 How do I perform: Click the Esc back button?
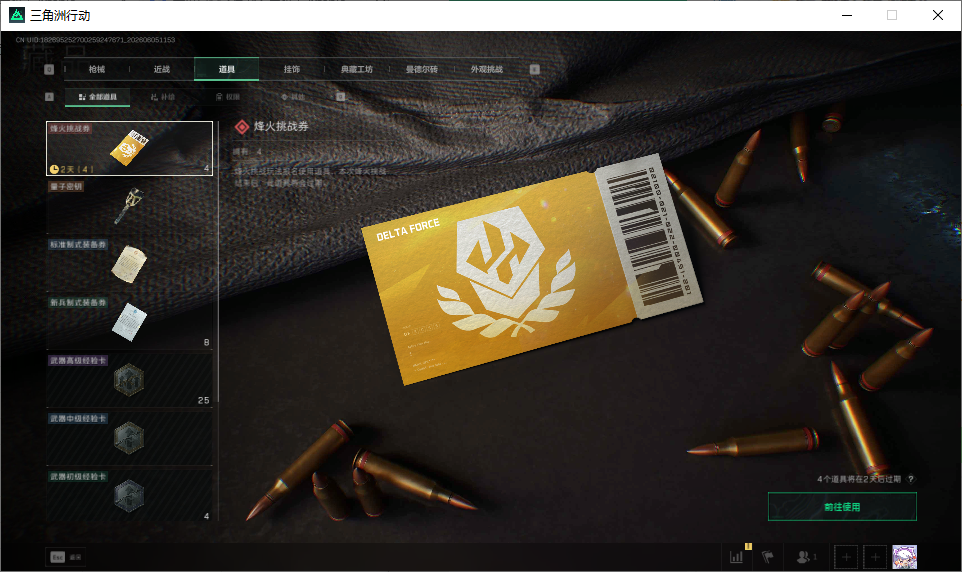(66, 557)
